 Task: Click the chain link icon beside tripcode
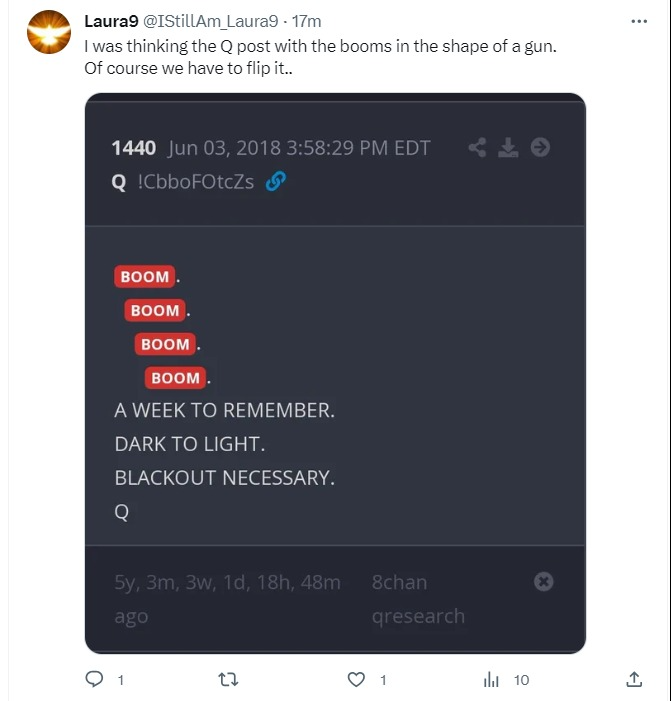(x=275, y=182)
